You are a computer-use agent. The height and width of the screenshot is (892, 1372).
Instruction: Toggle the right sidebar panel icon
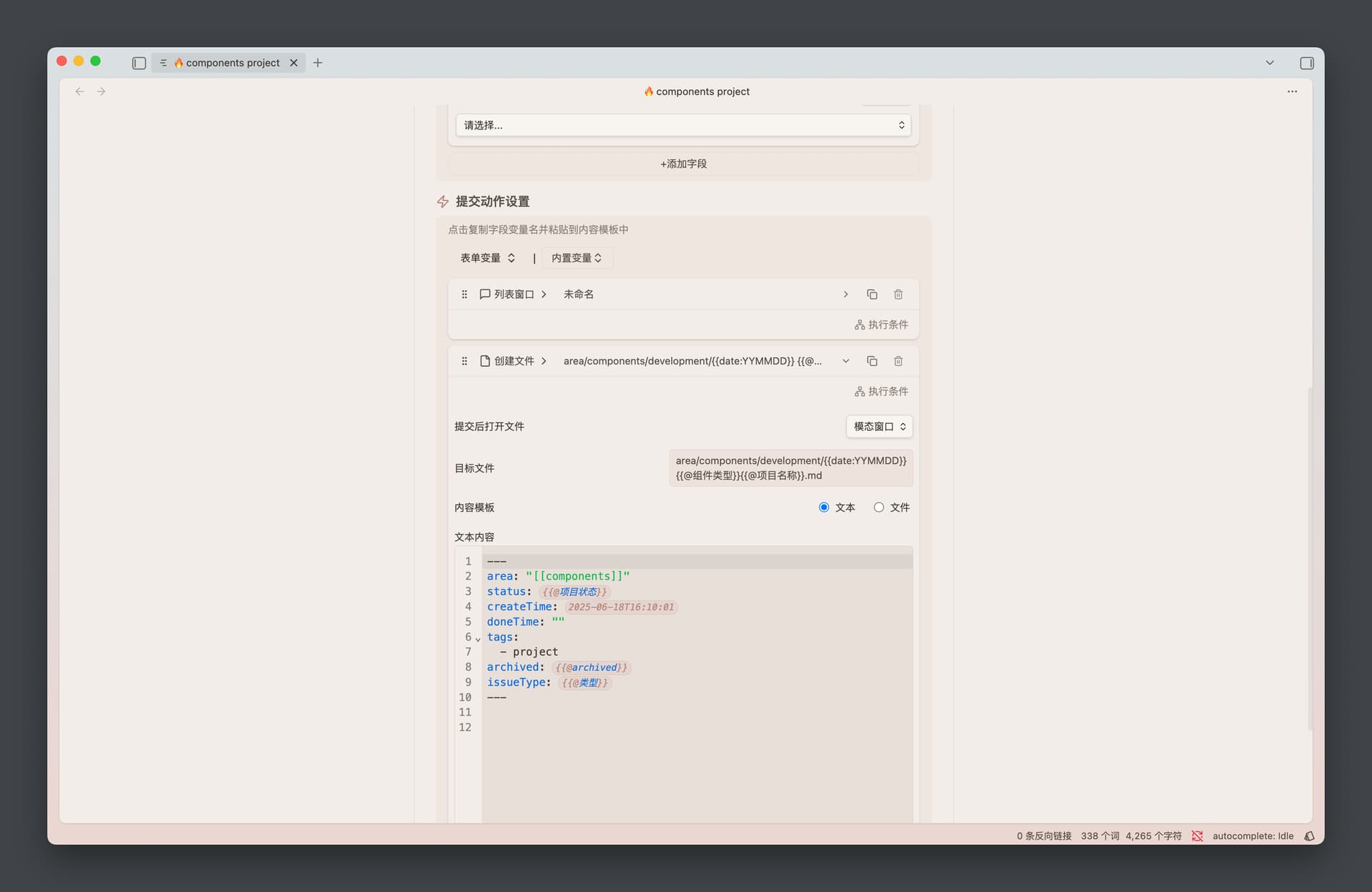point(1306,63)
